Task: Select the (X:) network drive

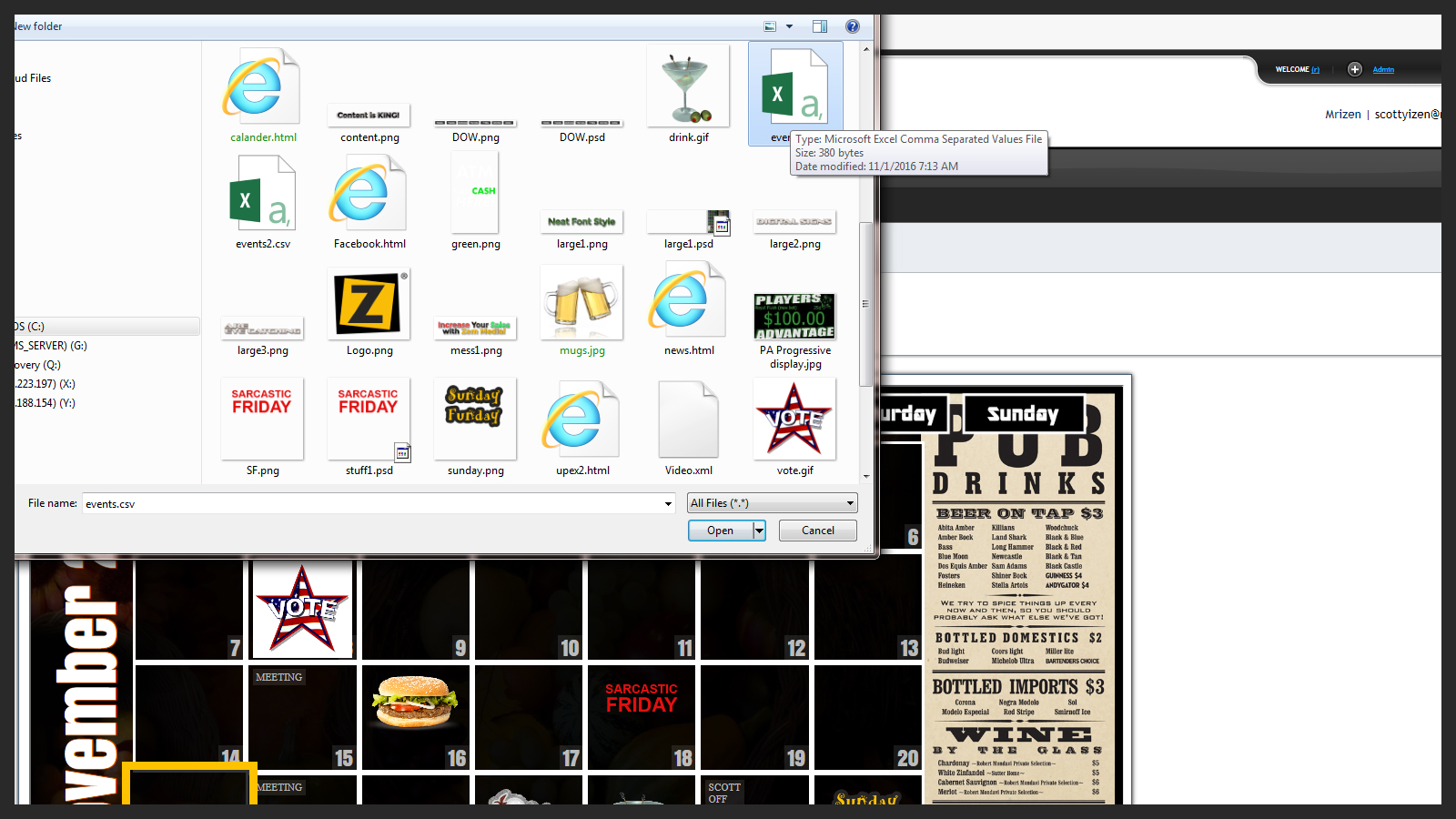Action: 45,383
